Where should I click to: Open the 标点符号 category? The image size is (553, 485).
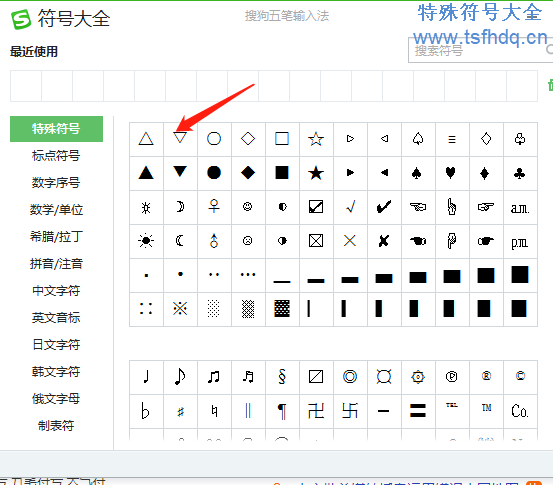(x=56, y=156)
